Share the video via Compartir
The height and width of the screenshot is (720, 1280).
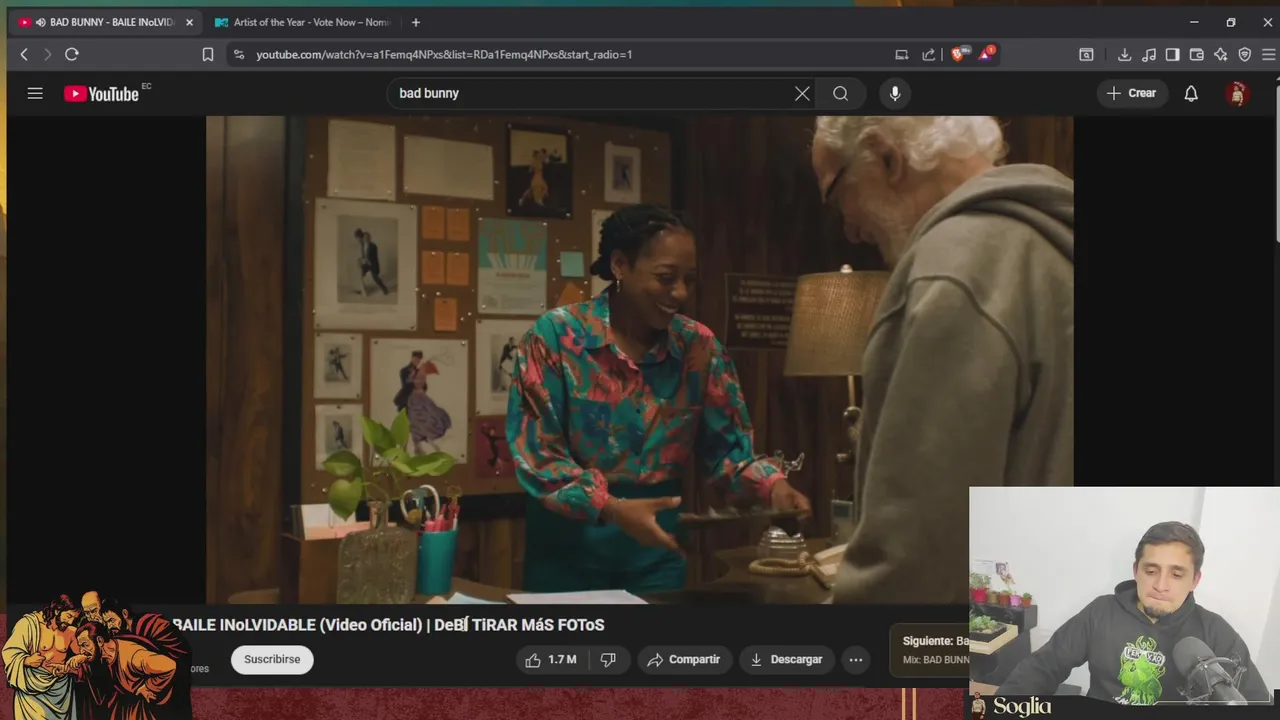[x=685, y=660]
